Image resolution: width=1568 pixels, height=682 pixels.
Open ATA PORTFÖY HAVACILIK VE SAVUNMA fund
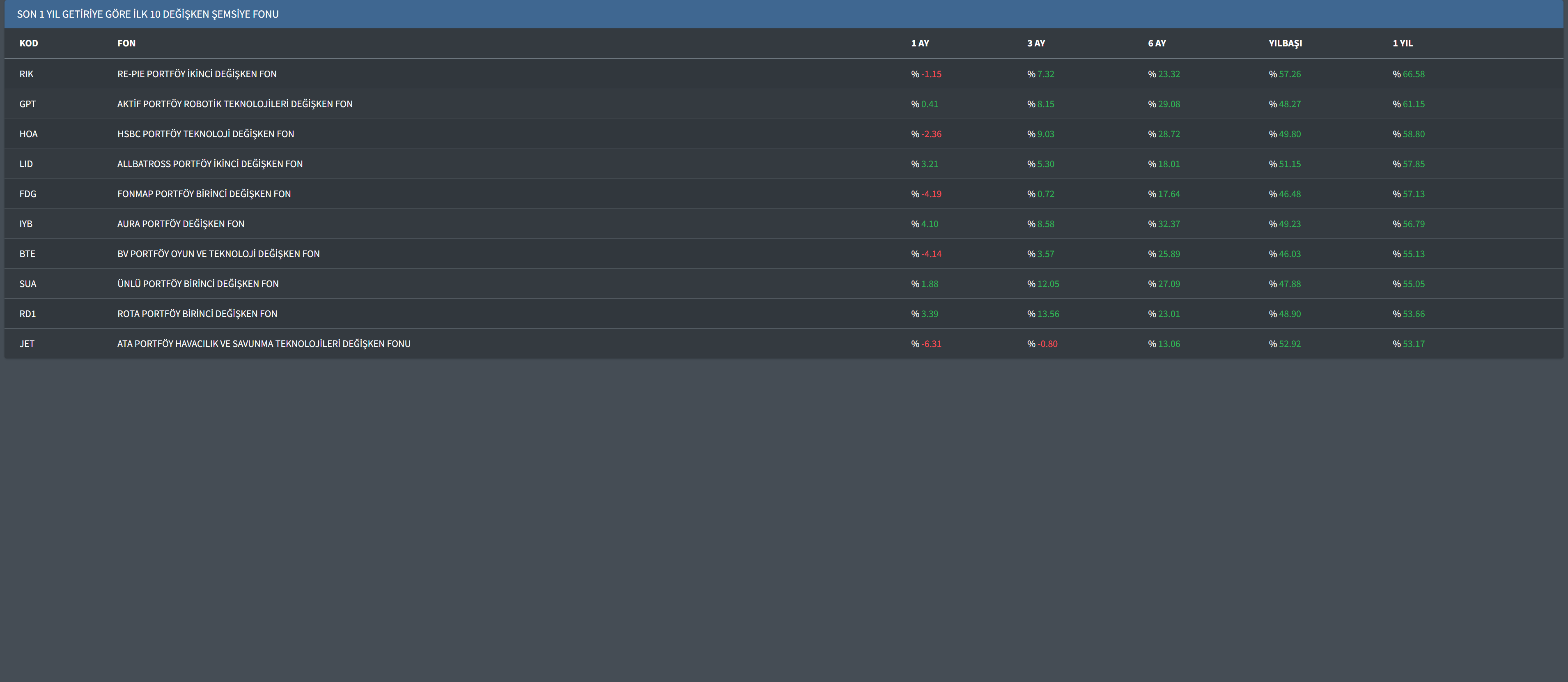pos(264,344)
